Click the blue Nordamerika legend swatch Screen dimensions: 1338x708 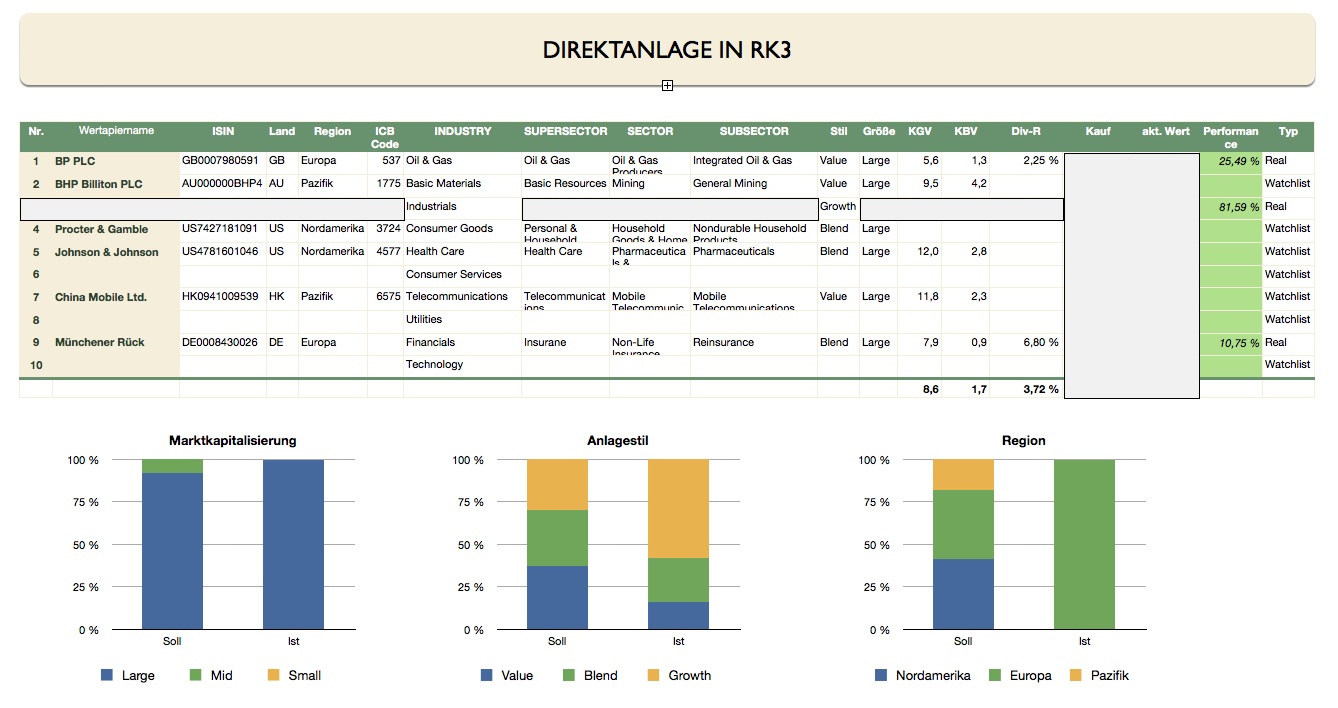(881, 675)
